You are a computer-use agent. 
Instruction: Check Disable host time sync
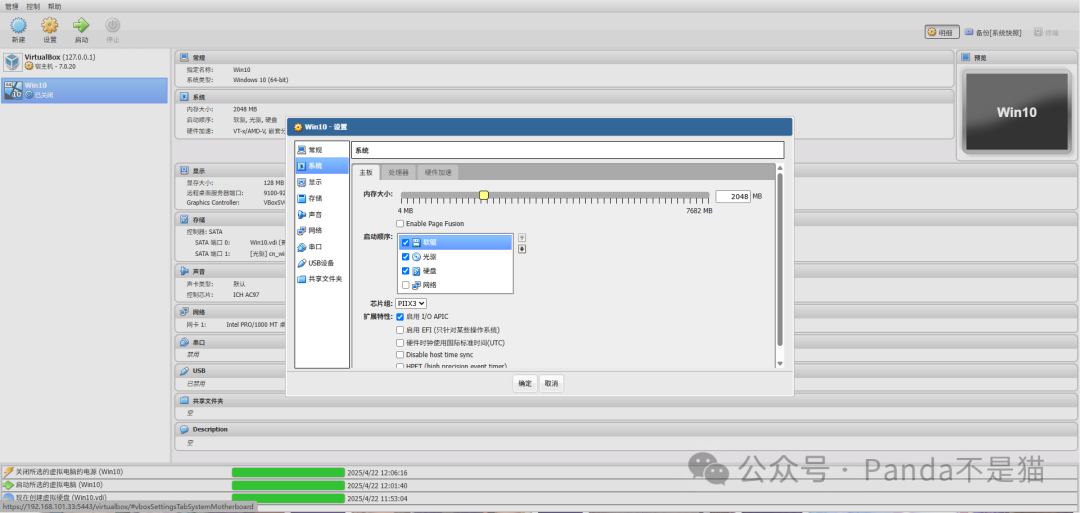[400, 355]
